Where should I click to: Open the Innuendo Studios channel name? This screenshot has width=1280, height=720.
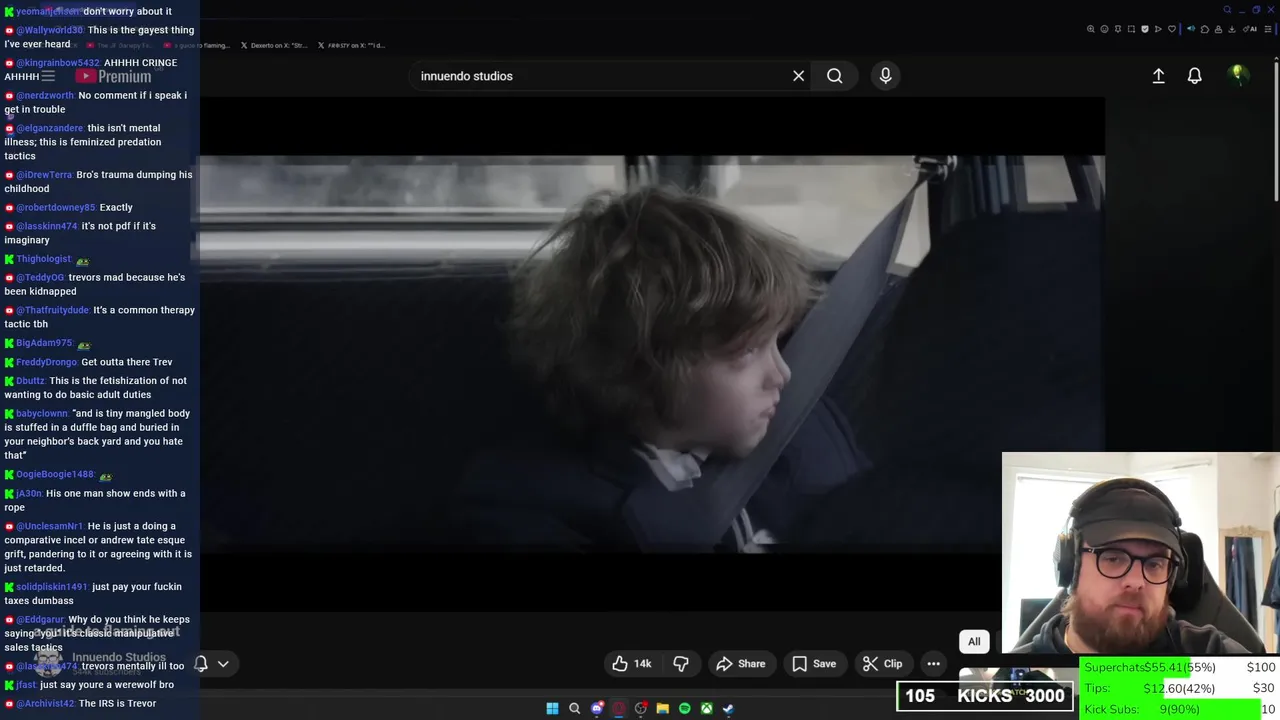point(119,657)
